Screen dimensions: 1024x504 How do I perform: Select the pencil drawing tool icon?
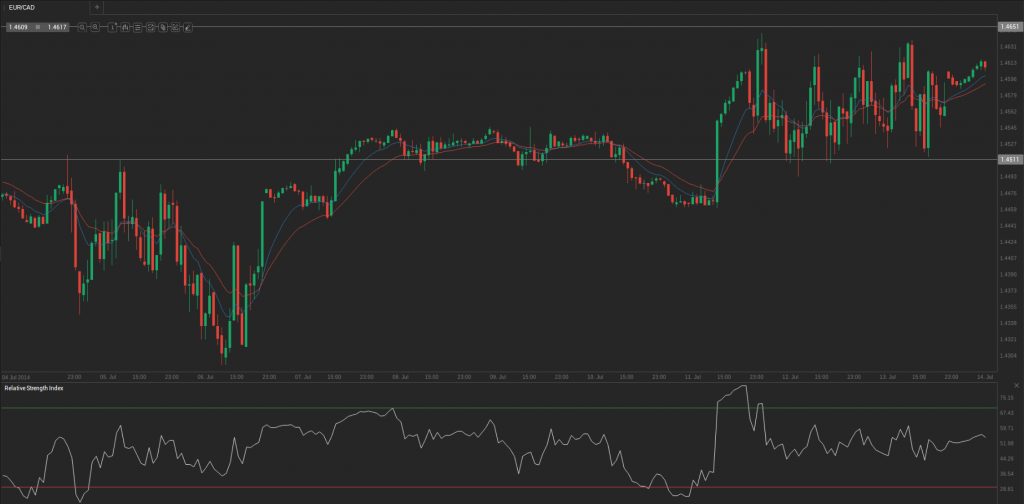tap(187, 27)
